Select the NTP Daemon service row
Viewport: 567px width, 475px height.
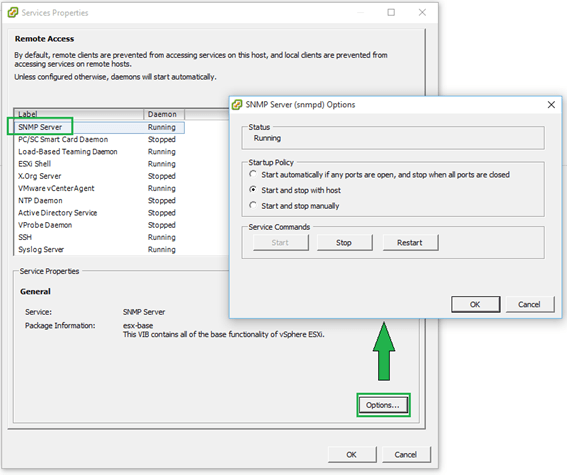point(99,201)
